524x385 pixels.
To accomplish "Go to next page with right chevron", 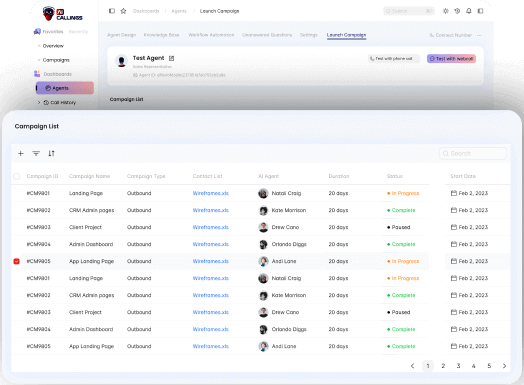I will (x=504, y=366).
